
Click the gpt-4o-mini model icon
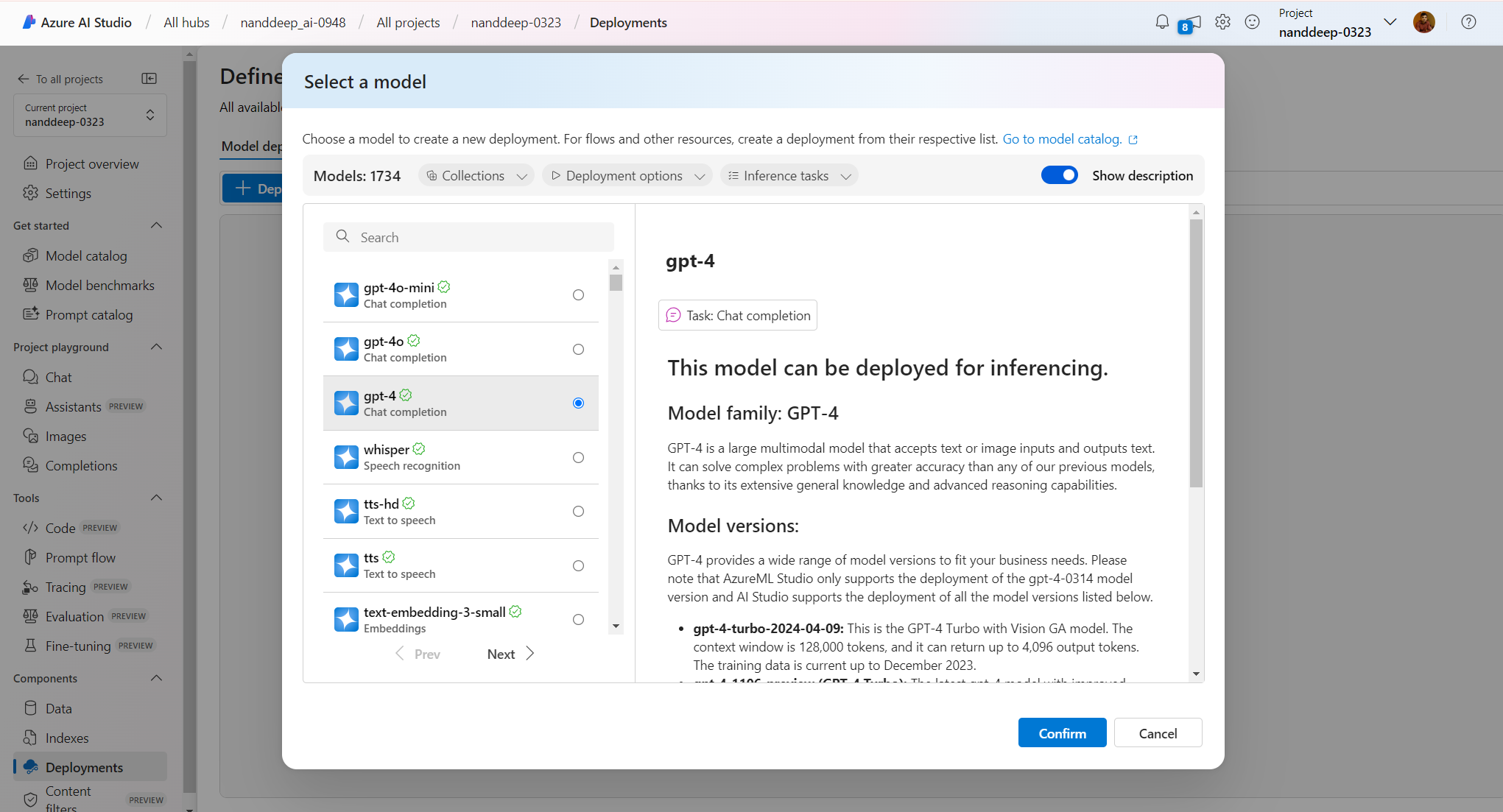[x=346, y=294]
